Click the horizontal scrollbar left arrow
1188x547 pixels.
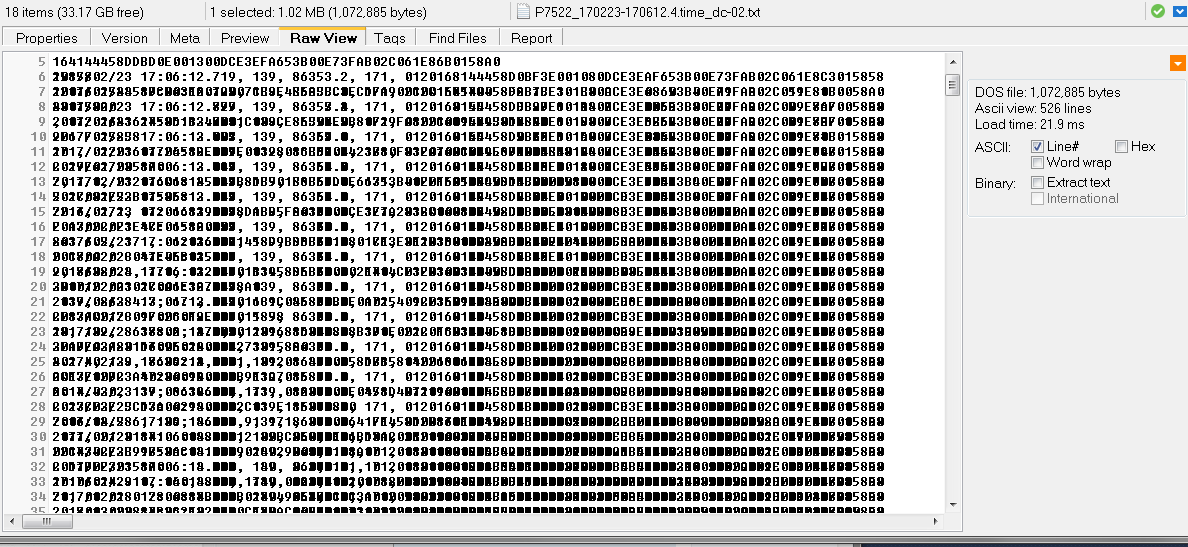pyautogui.click(x=12, y=521)
